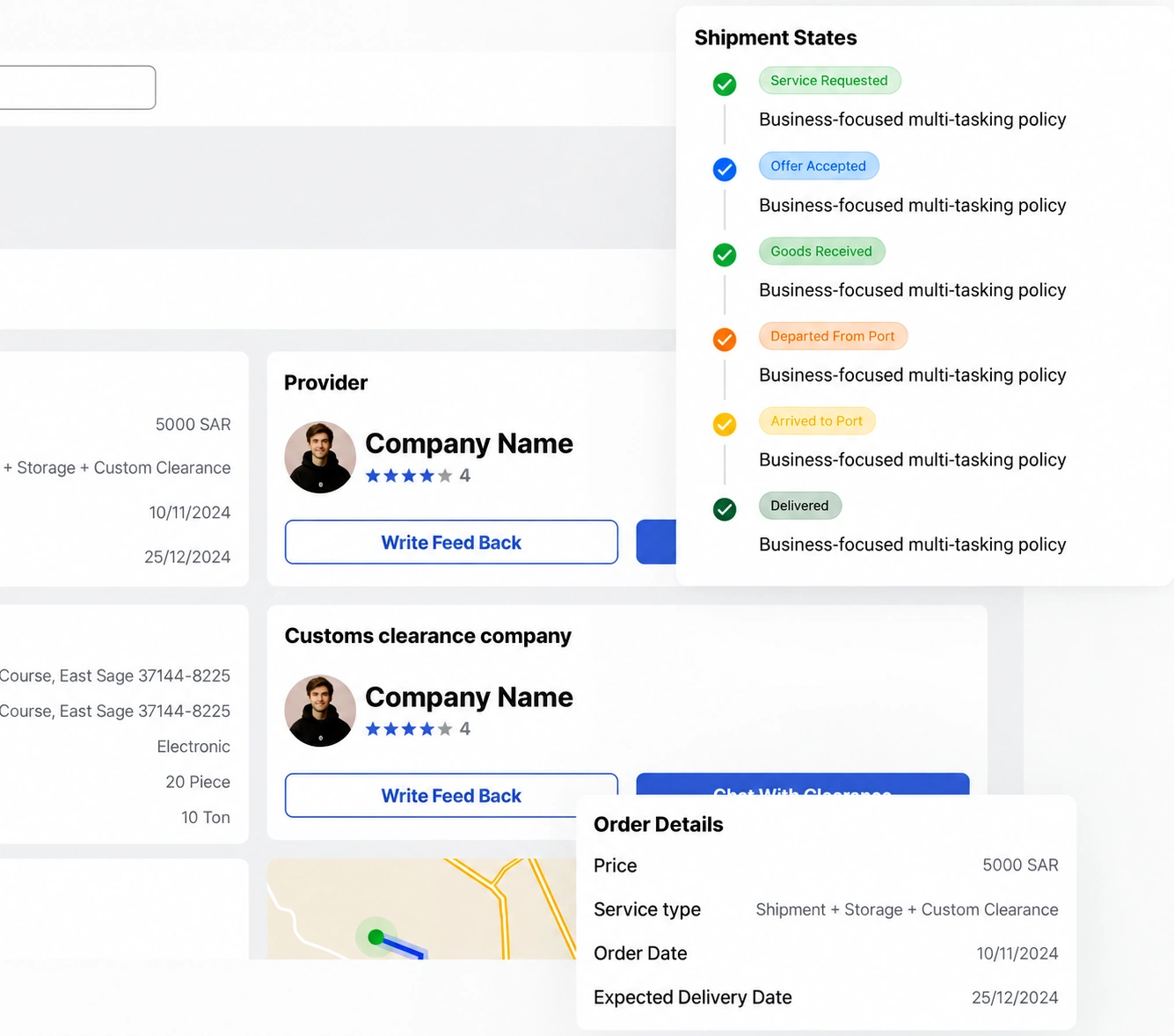
Task: Select the Offer Accepted status badge
Action: pyautogui.click(x=819, y=166)
